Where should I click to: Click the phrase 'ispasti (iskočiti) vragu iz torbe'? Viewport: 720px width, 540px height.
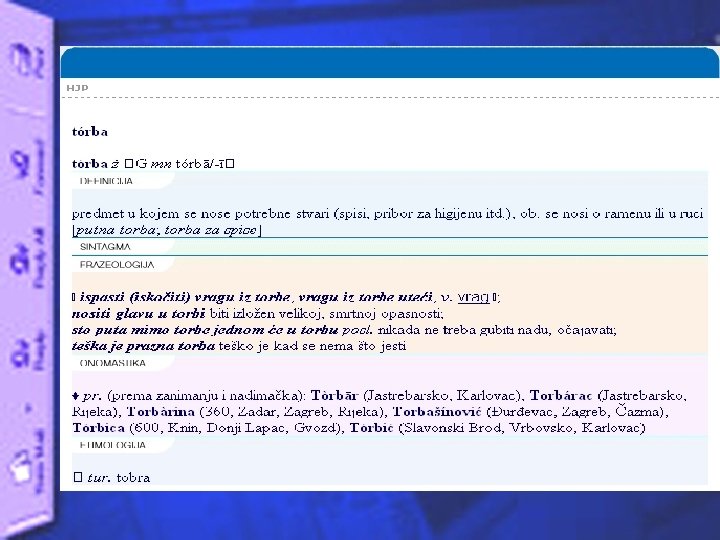[x=185, y=298]
